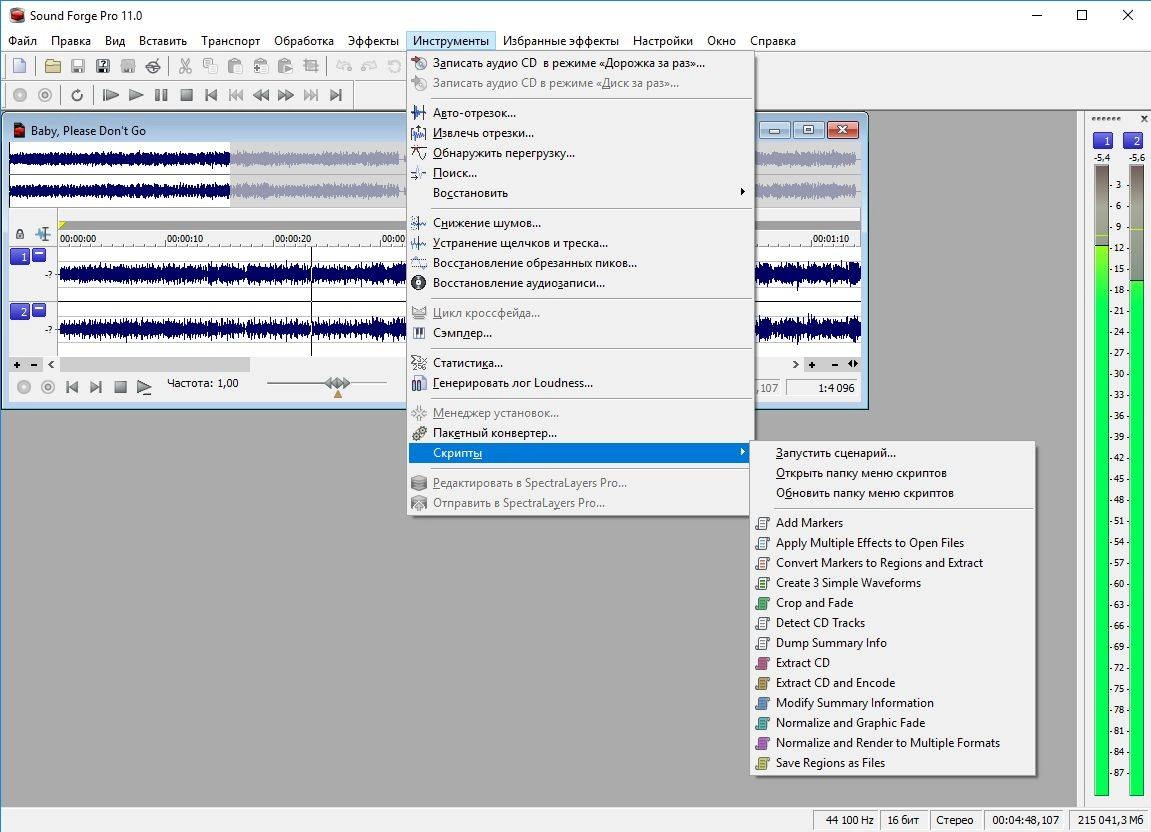This screenshot has width=1151, height=832.
Task: Click the 00:00:10 mark on time ruler
Action: (184, 239)
